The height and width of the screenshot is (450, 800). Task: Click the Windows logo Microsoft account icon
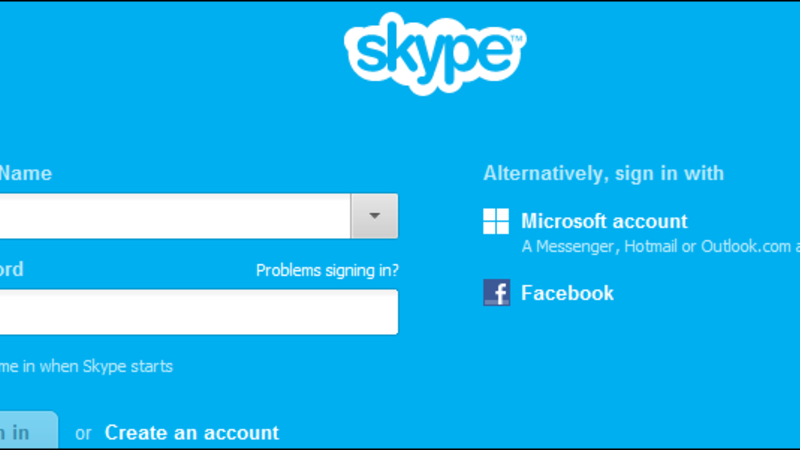496,221
